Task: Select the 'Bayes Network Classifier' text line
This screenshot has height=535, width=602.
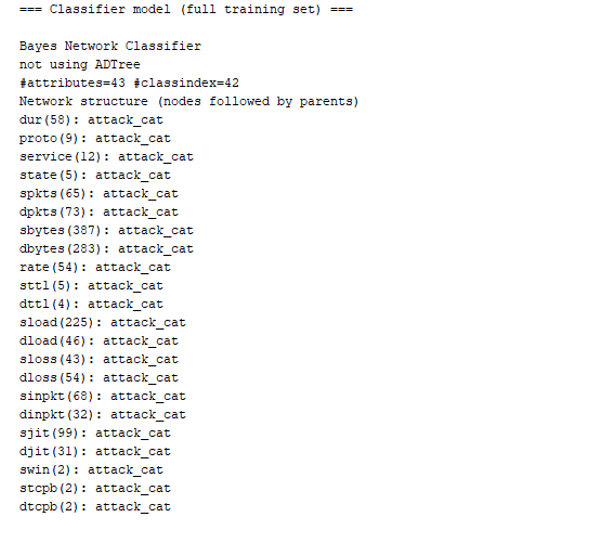Action: tap(110, 46)
